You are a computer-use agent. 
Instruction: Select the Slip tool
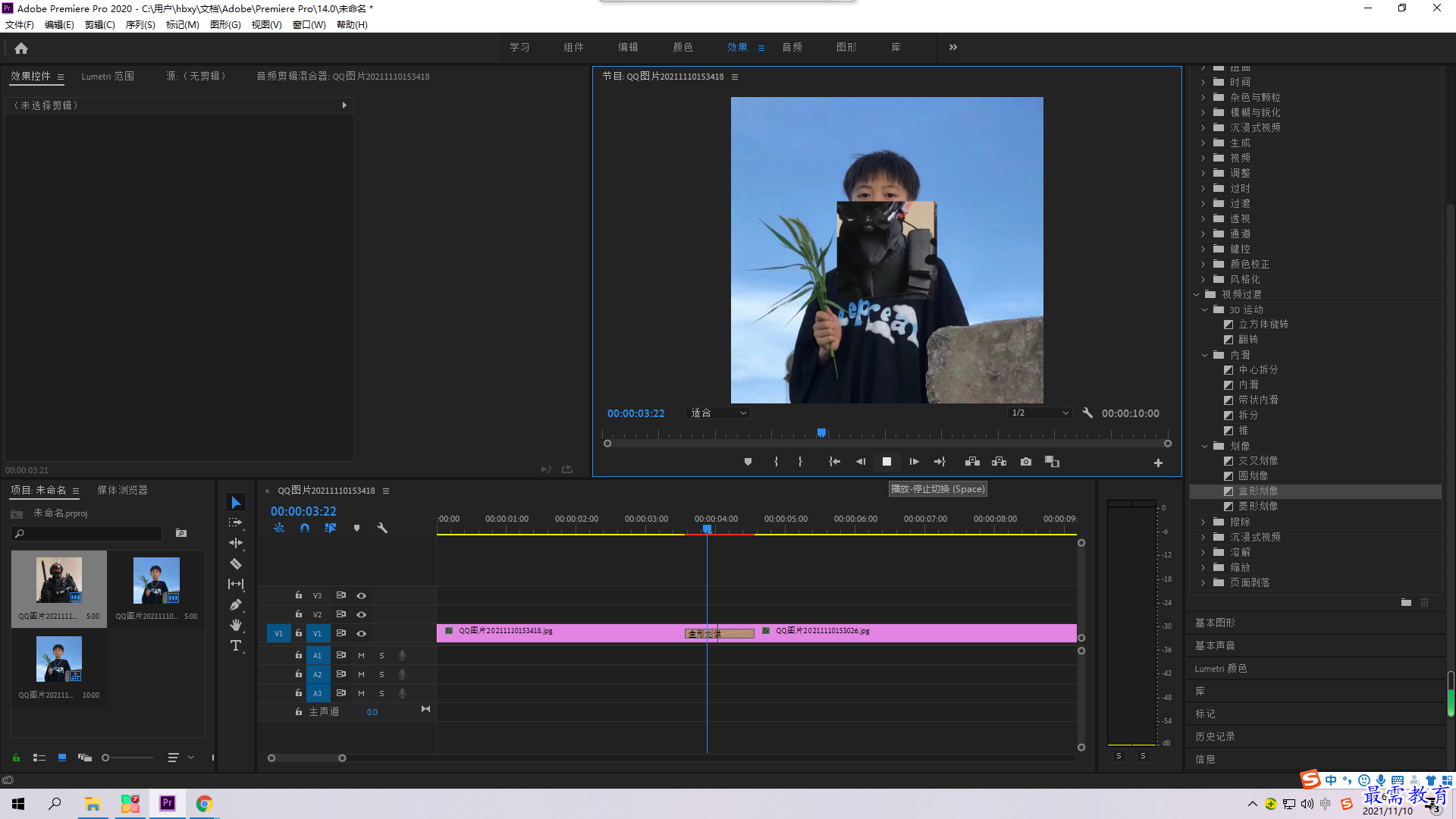[236, 584]
